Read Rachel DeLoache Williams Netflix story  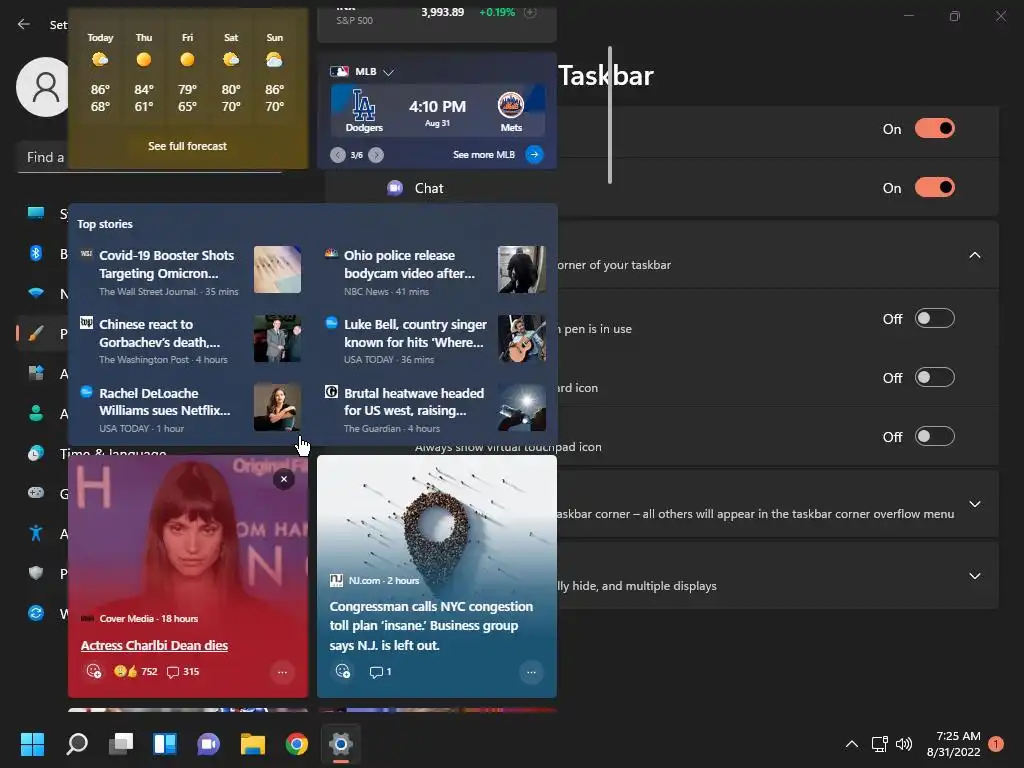(165, 402)
